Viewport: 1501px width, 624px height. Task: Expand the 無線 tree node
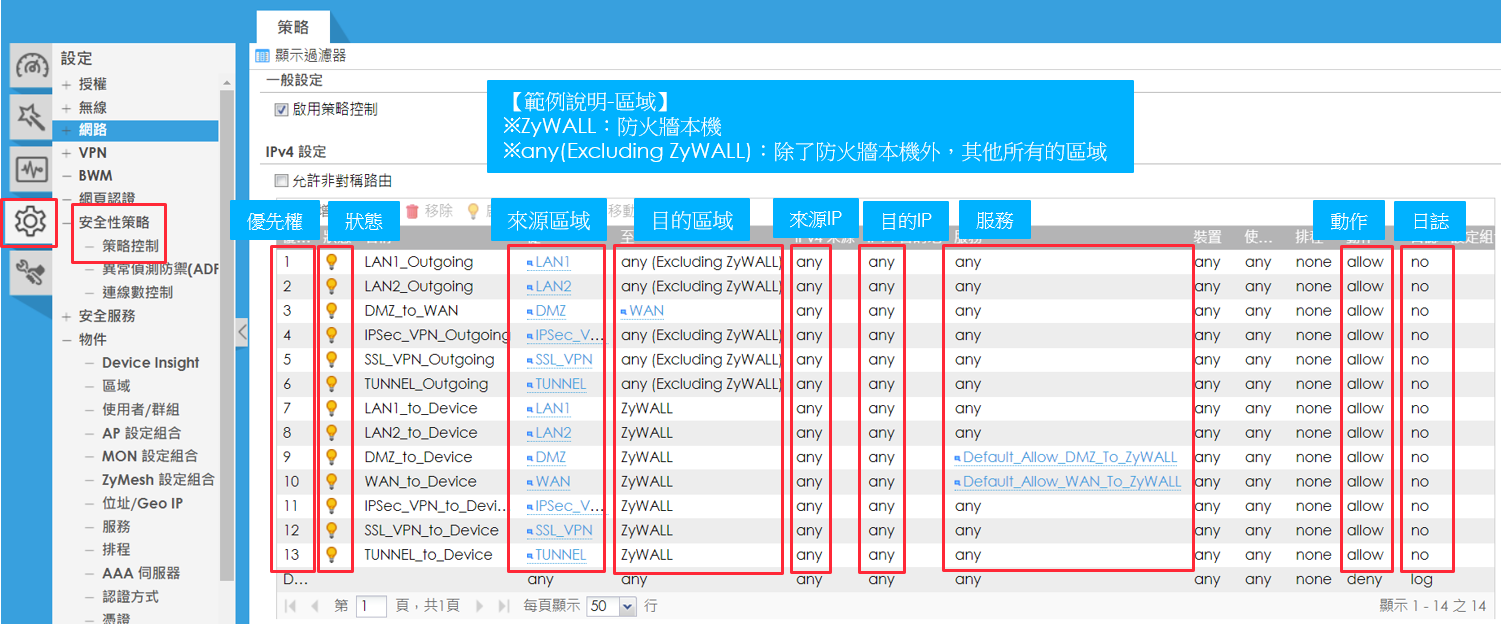pos(67,108)
